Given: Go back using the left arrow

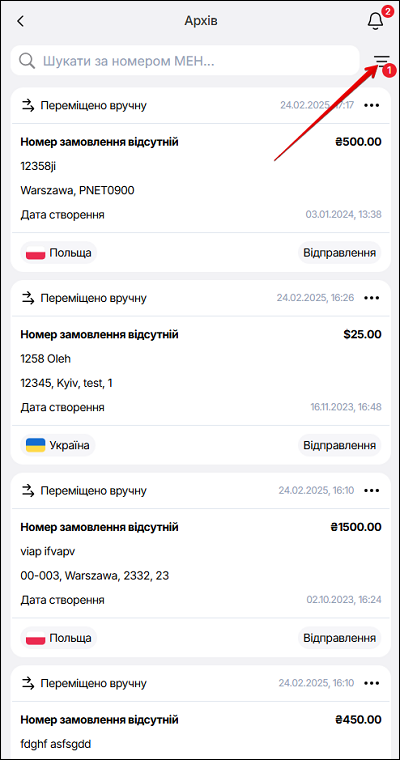Looking at the screenshot, I should click(20, 21).
